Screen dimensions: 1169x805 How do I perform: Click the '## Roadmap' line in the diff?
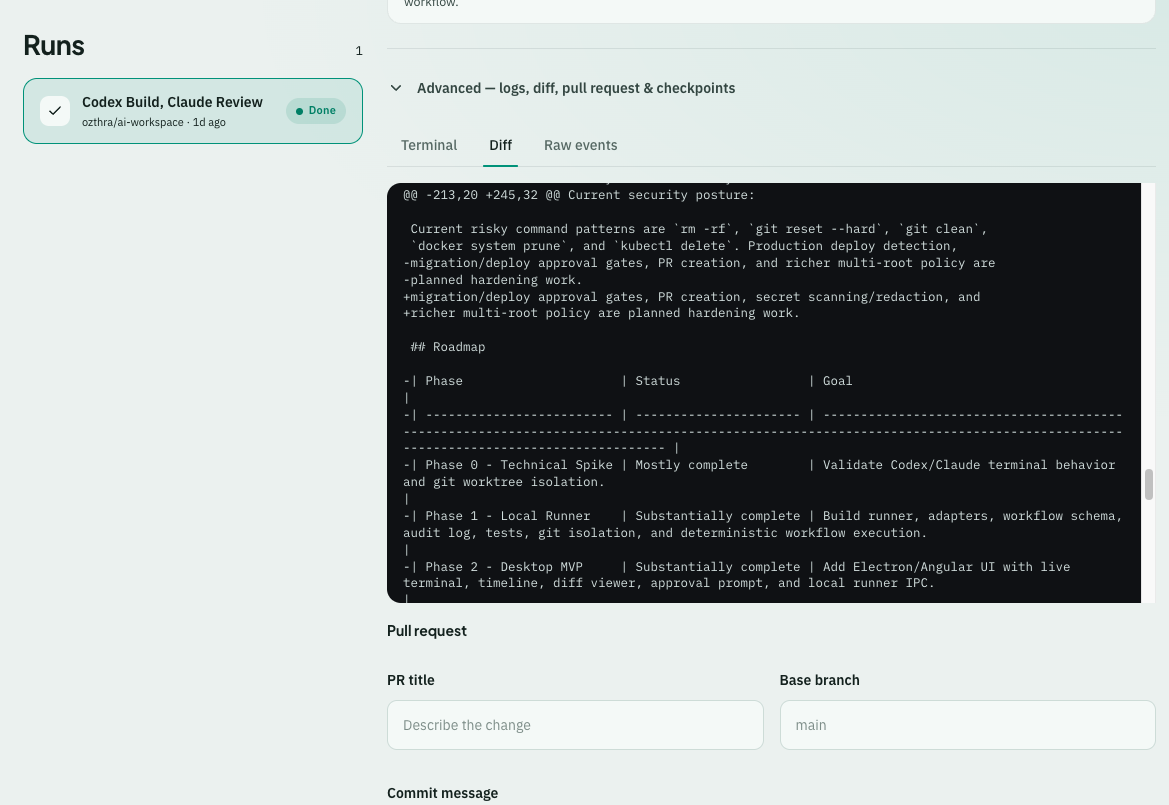(x=447, y=347)
